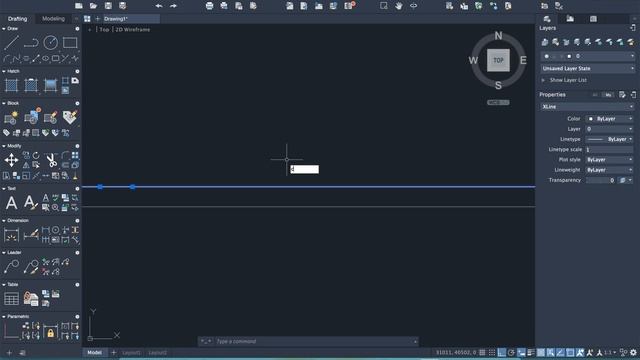The height and width of the screenshot is (360, 640).
Task: Click the 2D Wireframe visual style label
Action: 133,29
